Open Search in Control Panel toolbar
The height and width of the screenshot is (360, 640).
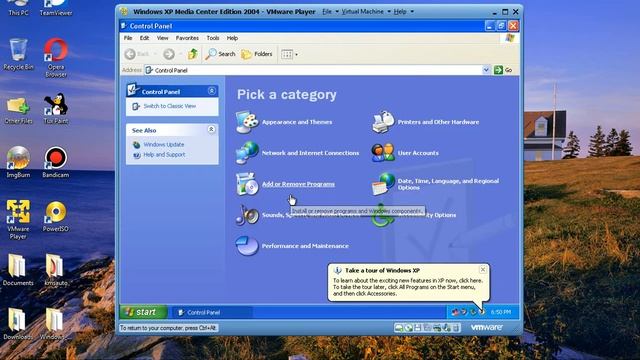pyautogui.click(x=220, y=54)
